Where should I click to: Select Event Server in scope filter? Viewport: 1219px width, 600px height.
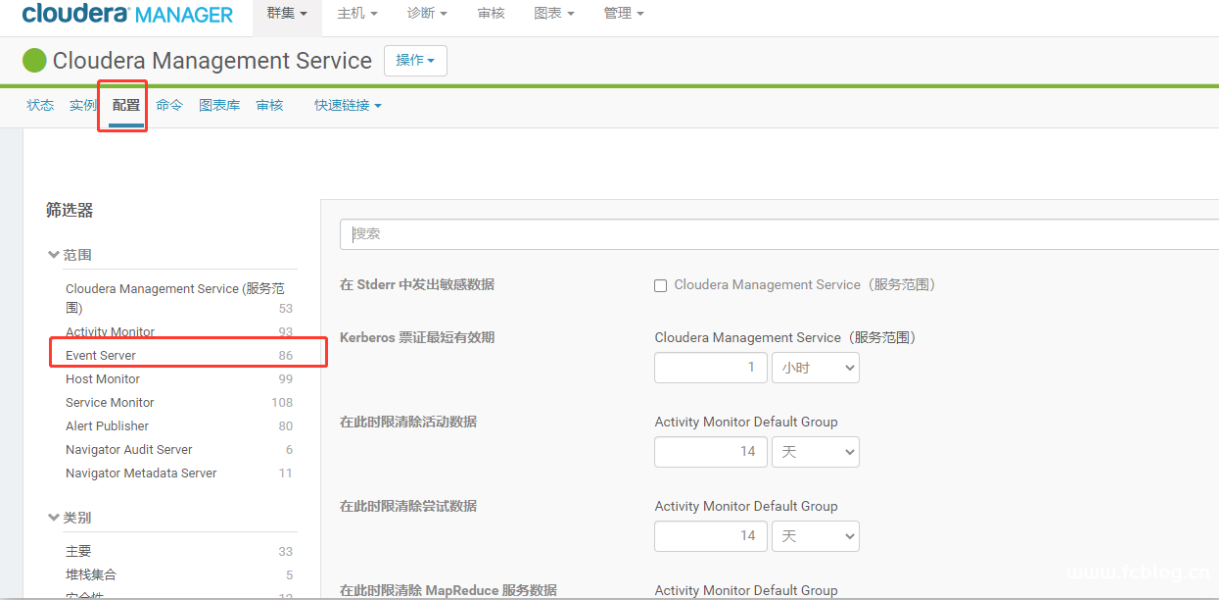[101, 355]
